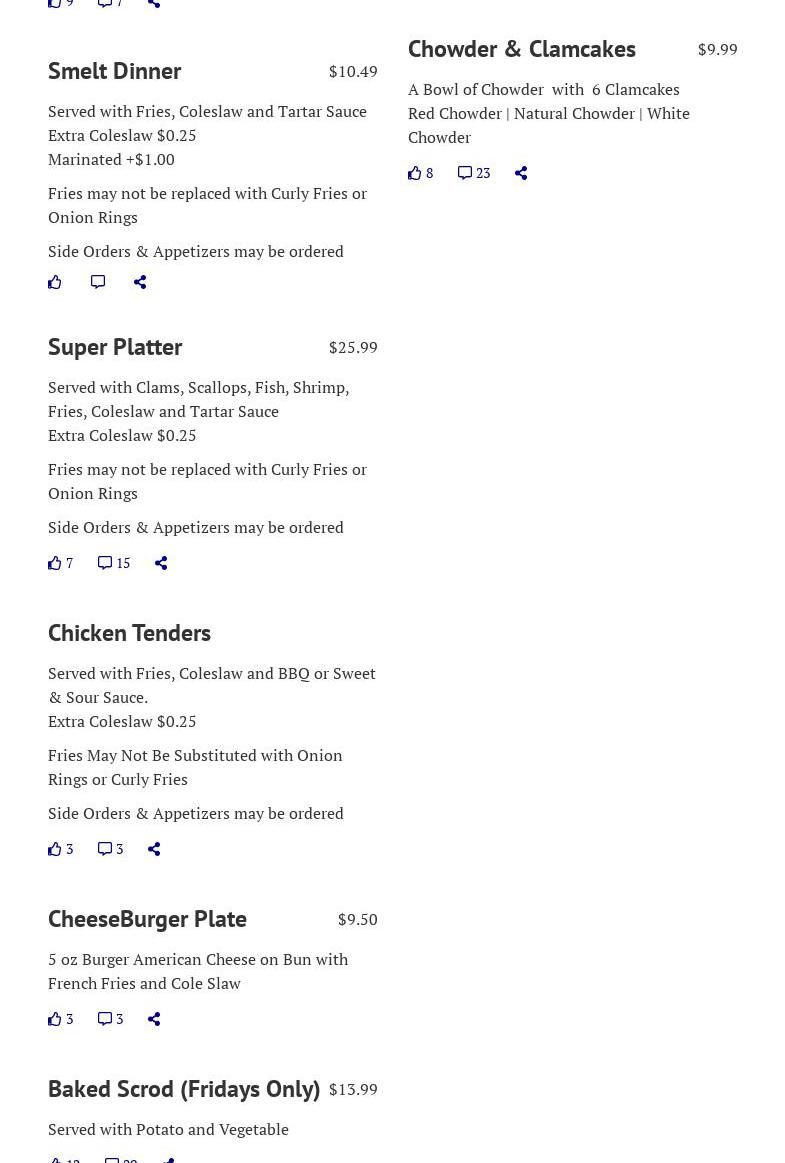The height and width of the screenshot is (1163, 785).
Task: Click the Super Platter heading
Action: (115, 347)
